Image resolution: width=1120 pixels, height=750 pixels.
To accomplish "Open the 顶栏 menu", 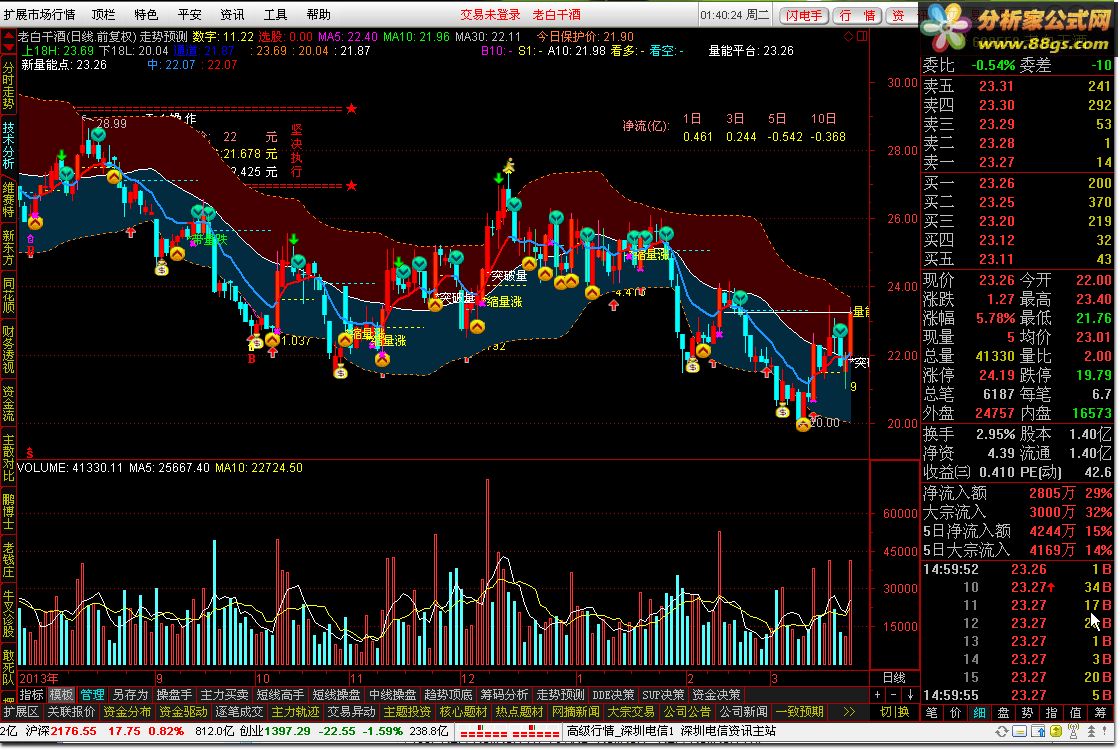I will pos(103,14).
